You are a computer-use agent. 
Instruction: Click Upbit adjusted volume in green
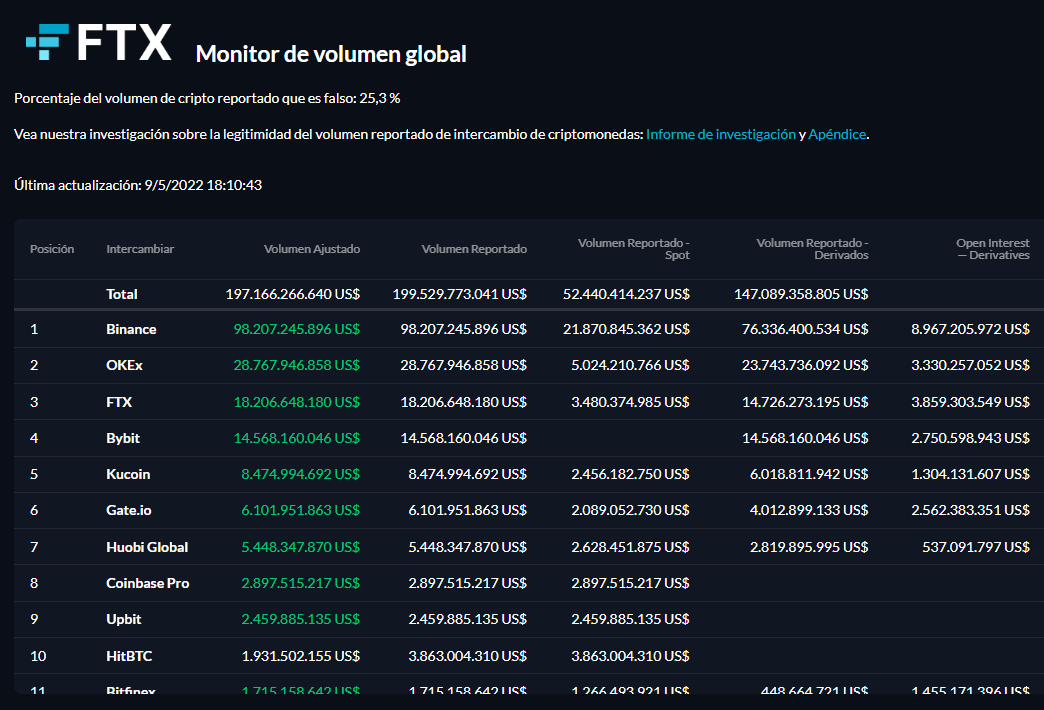[x=300, y=619]
